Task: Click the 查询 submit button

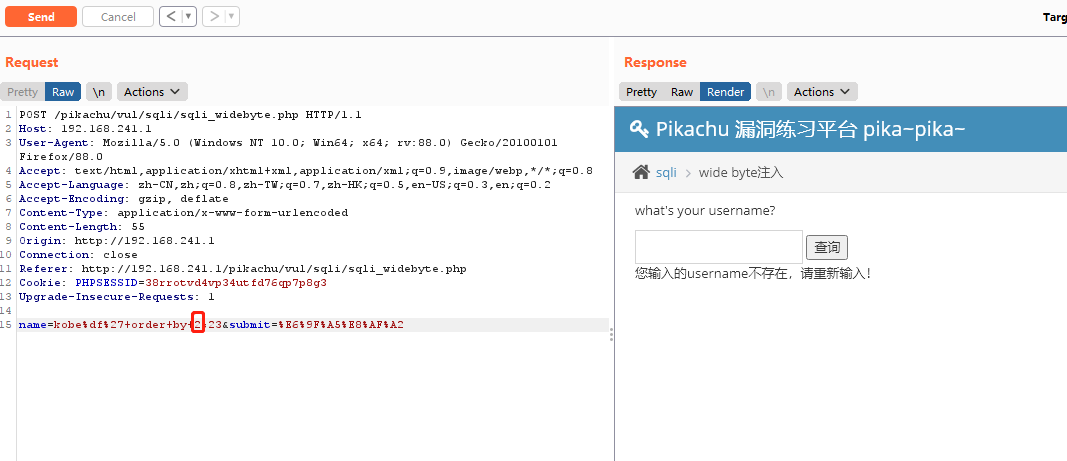Action: coord(827,248)
